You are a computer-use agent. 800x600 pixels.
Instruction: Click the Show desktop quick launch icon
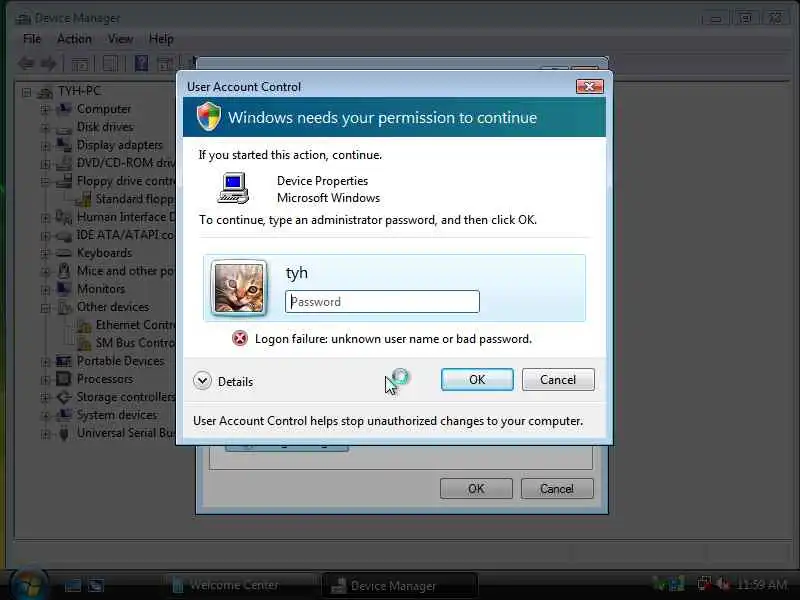[x=72, y=585]
